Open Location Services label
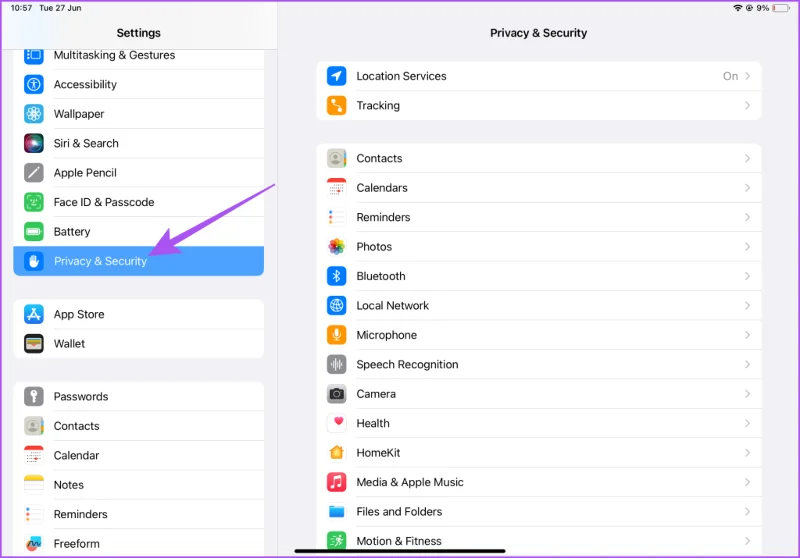This screenshot has height=558, width=800. click(401, 76)
